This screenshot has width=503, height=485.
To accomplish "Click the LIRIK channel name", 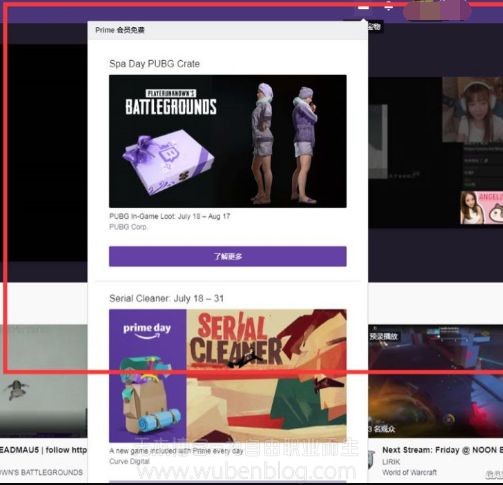I will tap(391, 462).
